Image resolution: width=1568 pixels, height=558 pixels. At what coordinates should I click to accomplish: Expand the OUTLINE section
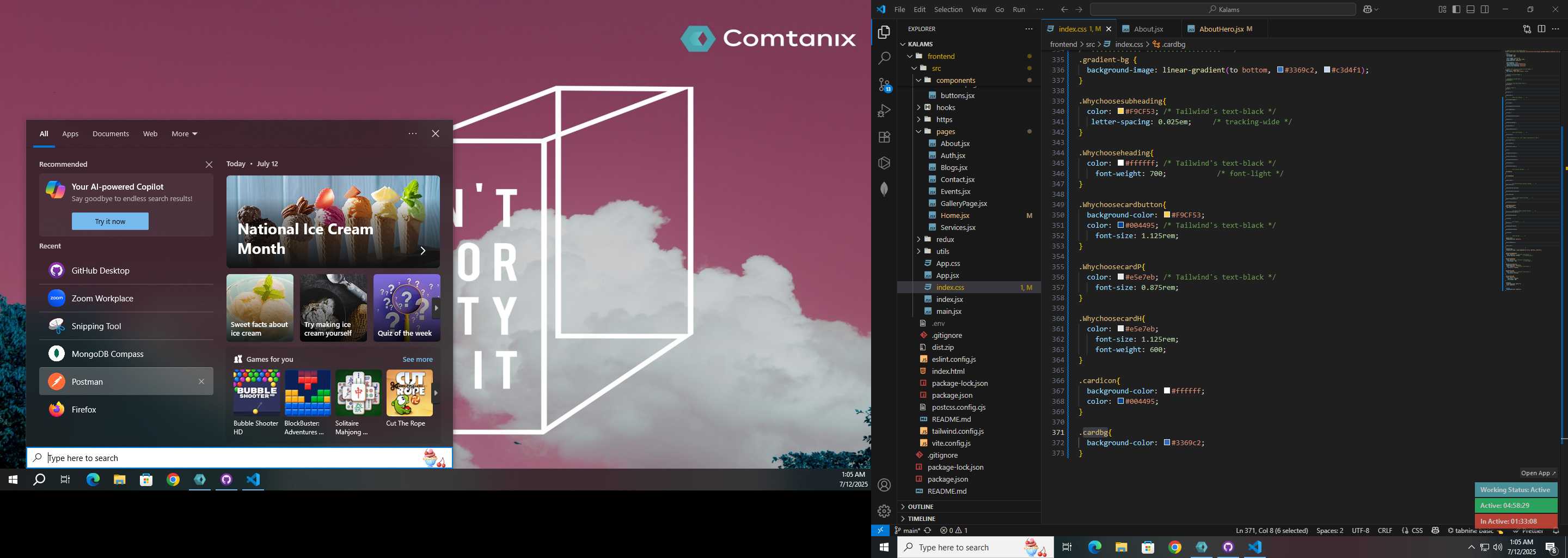pyautogui.click(x=969, y=507)
